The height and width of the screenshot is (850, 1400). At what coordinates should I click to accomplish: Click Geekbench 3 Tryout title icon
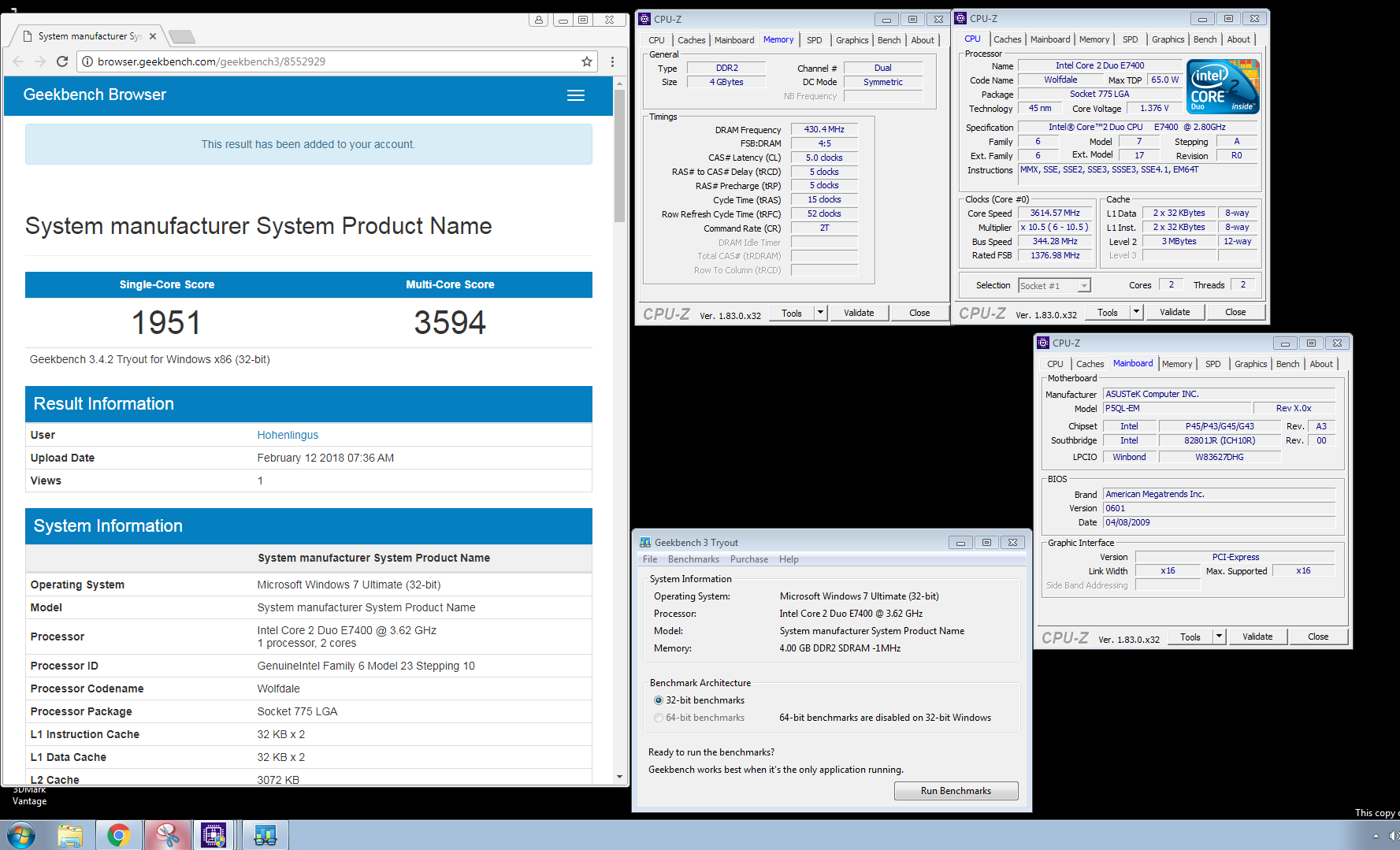[x=645, y=543]
